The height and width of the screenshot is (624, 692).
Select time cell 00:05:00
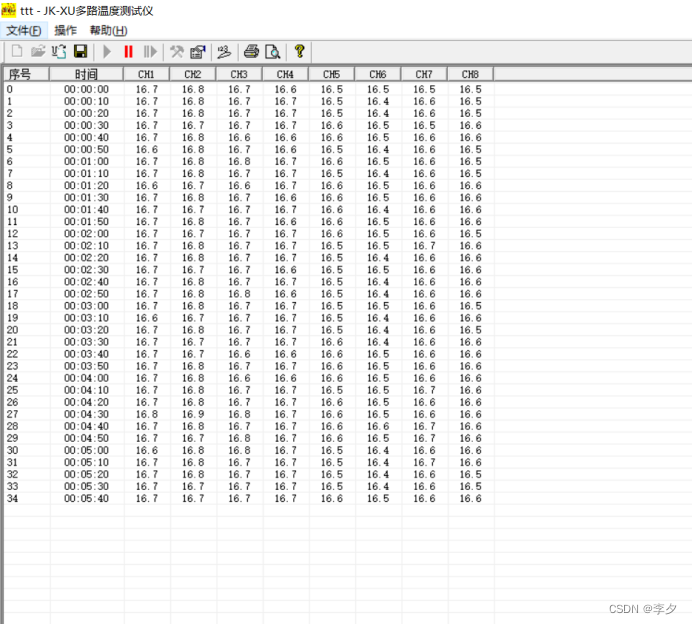(x=86, y=450)
